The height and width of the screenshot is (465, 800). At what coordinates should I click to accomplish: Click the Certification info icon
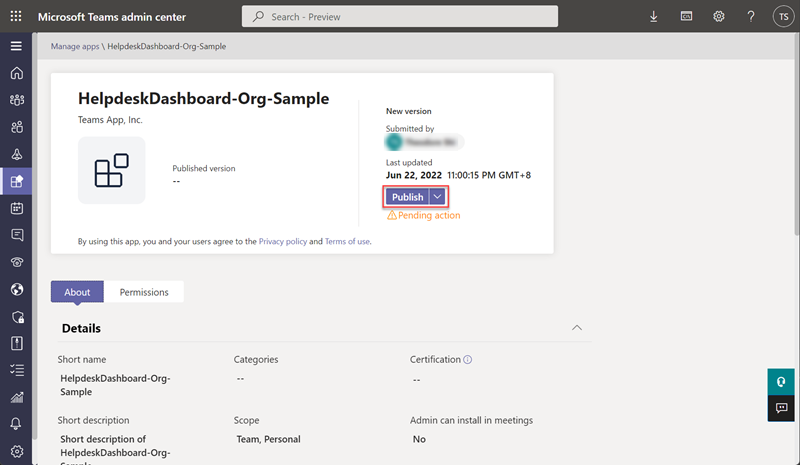pos(467,359)
